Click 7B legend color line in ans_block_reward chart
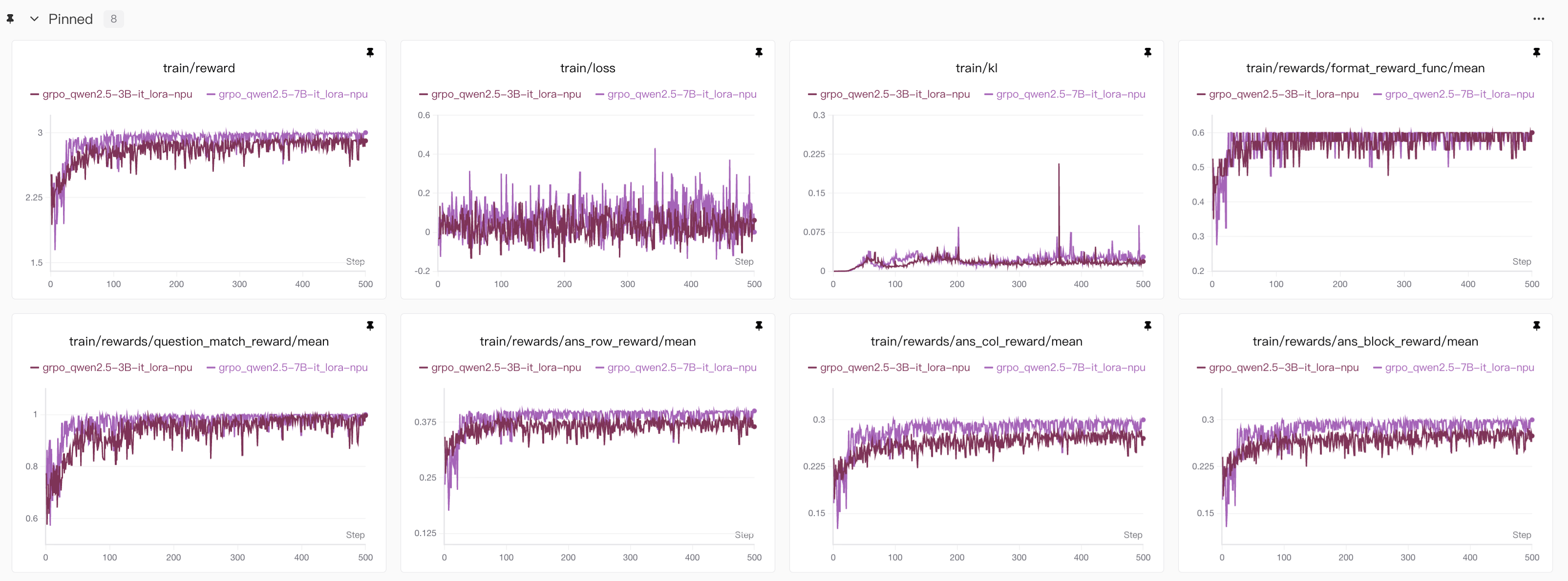Screen dimensions: 1568x581 [1377, 368]
